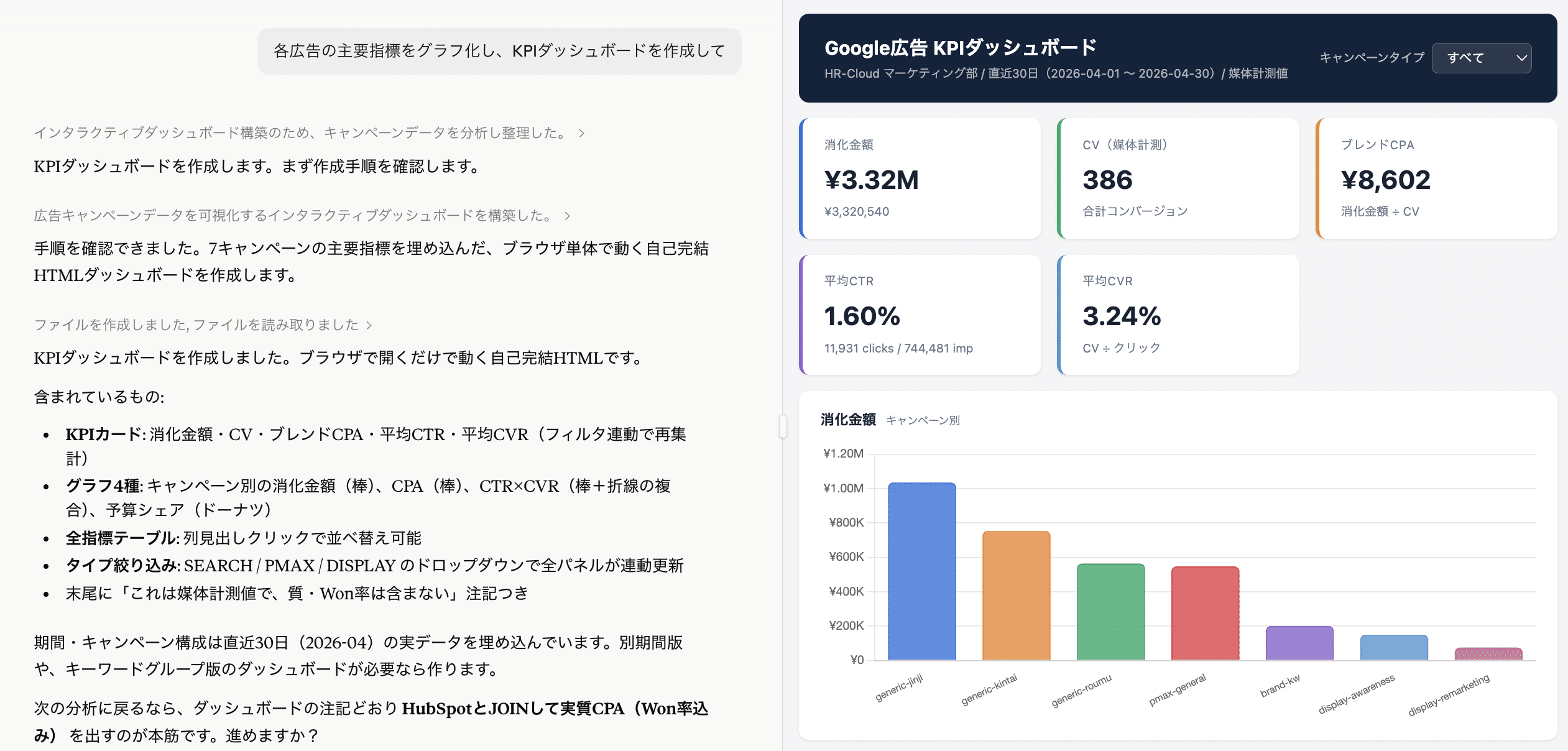The image size is (1568, 751).
Task: Click the pmax-general x-axis label
Action: point(1178,689)
